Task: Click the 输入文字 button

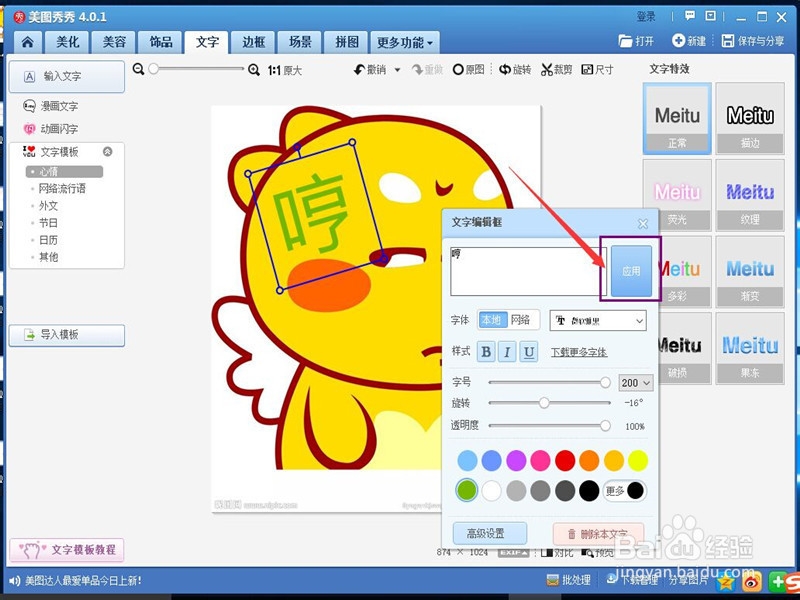Action: (x=67, y=77)
